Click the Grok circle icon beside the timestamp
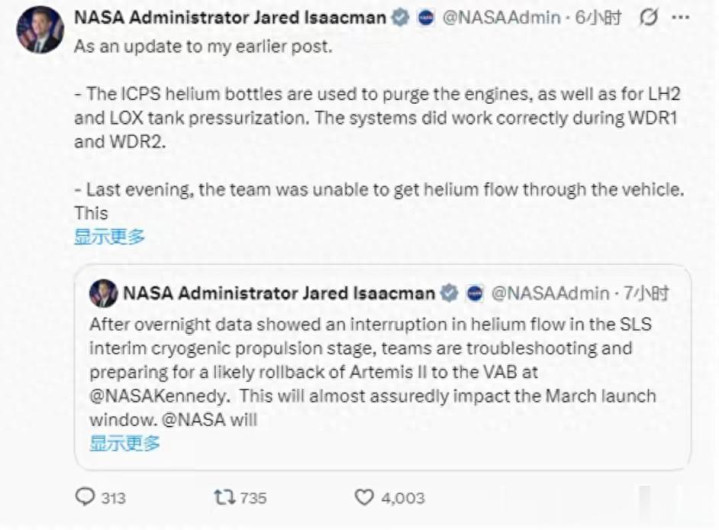The height and width of the screenshot is (530, 719). pyautogui.click(x=648, y=19)
